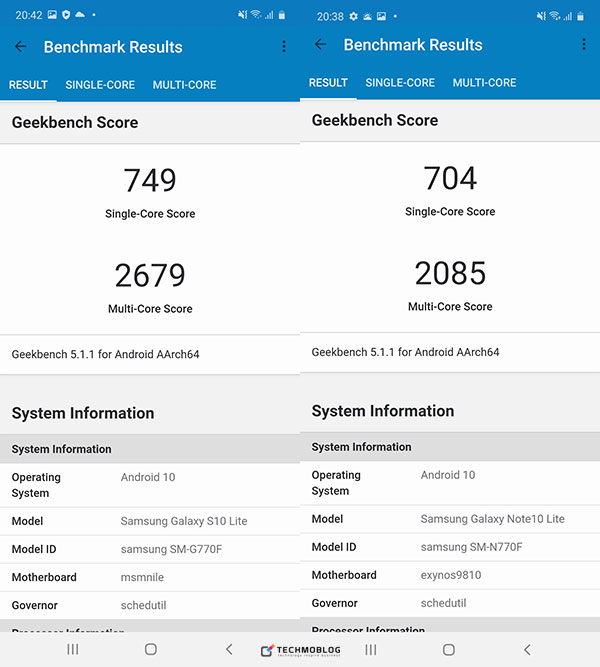
Task: Tap 20:38 clock on right status bar
Action: click(330, 17)
